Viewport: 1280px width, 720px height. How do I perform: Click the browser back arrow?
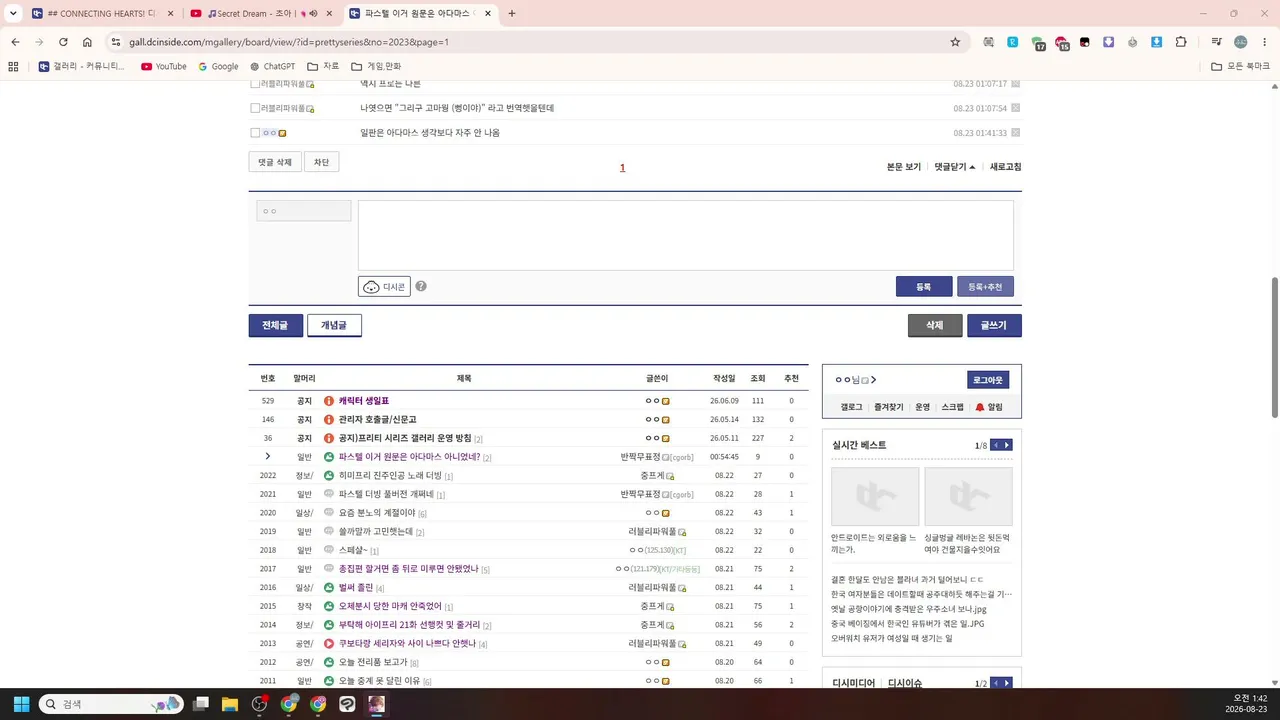point(15,42)
